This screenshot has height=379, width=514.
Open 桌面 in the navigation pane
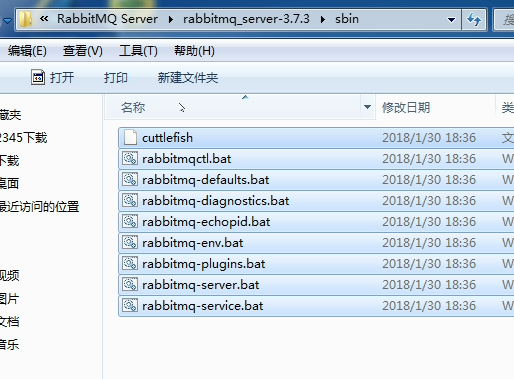coord(9,183)
